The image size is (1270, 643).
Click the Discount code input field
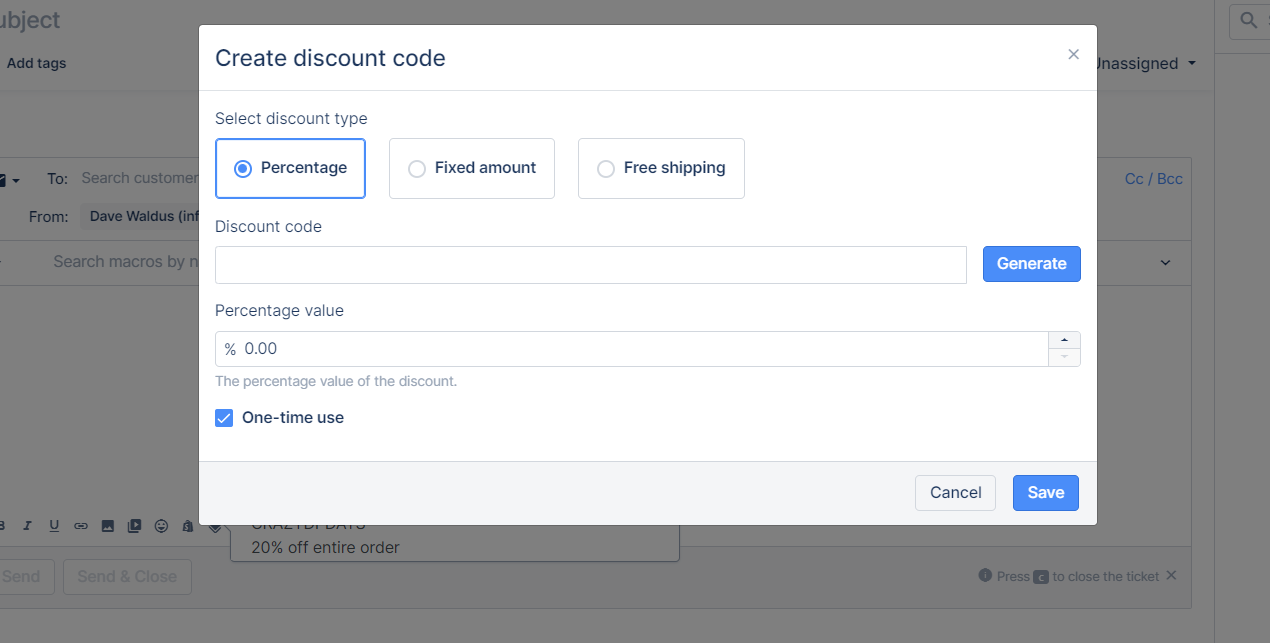[x=590, y=265]
